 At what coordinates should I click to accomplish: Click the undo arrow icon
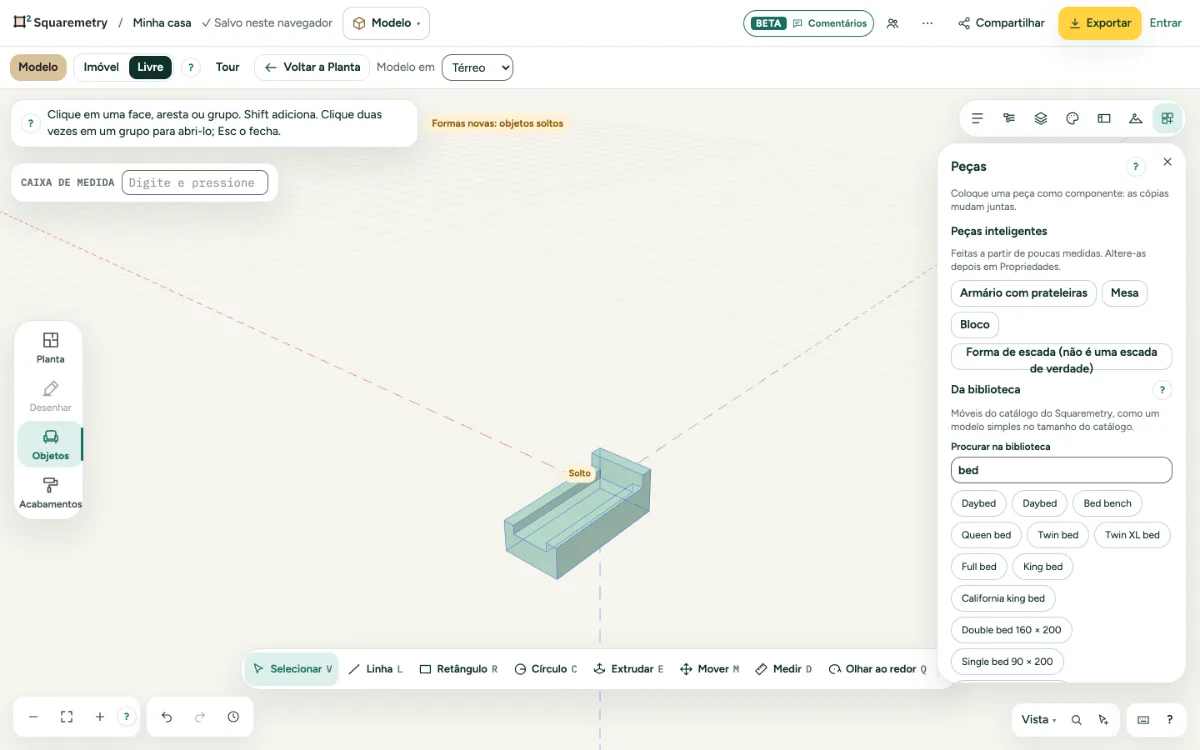pyautogui.click(x=167, y=717)
